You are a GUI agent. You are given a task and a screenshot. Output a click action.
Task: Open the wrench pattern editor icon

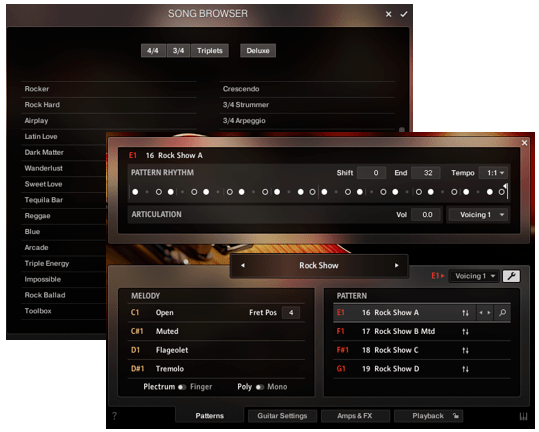point(511,276)
